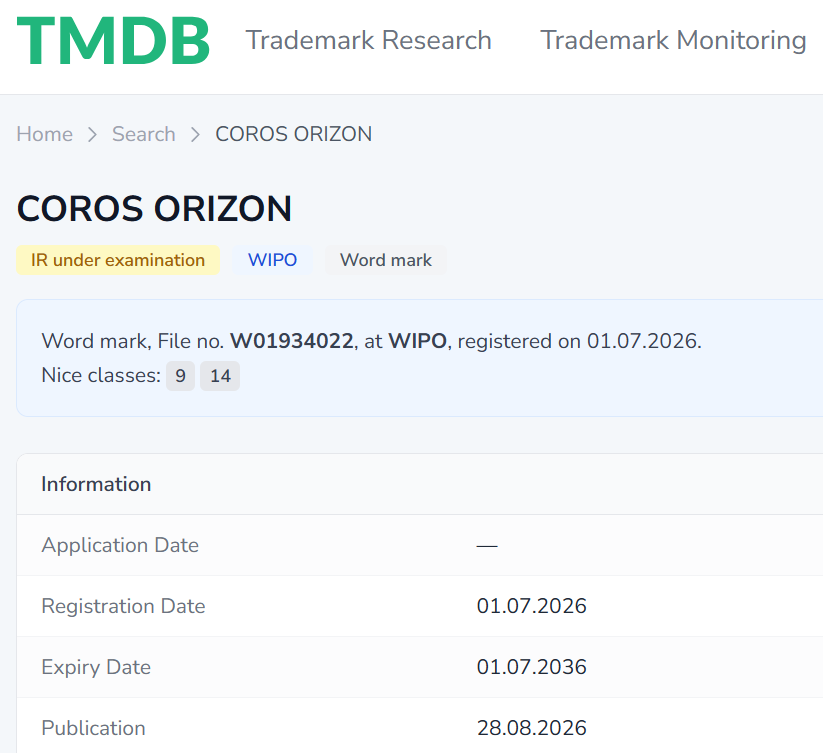Select file number W01934022
Screen dimensions: 823x753
pyautogui.click(x=292, y=342)
